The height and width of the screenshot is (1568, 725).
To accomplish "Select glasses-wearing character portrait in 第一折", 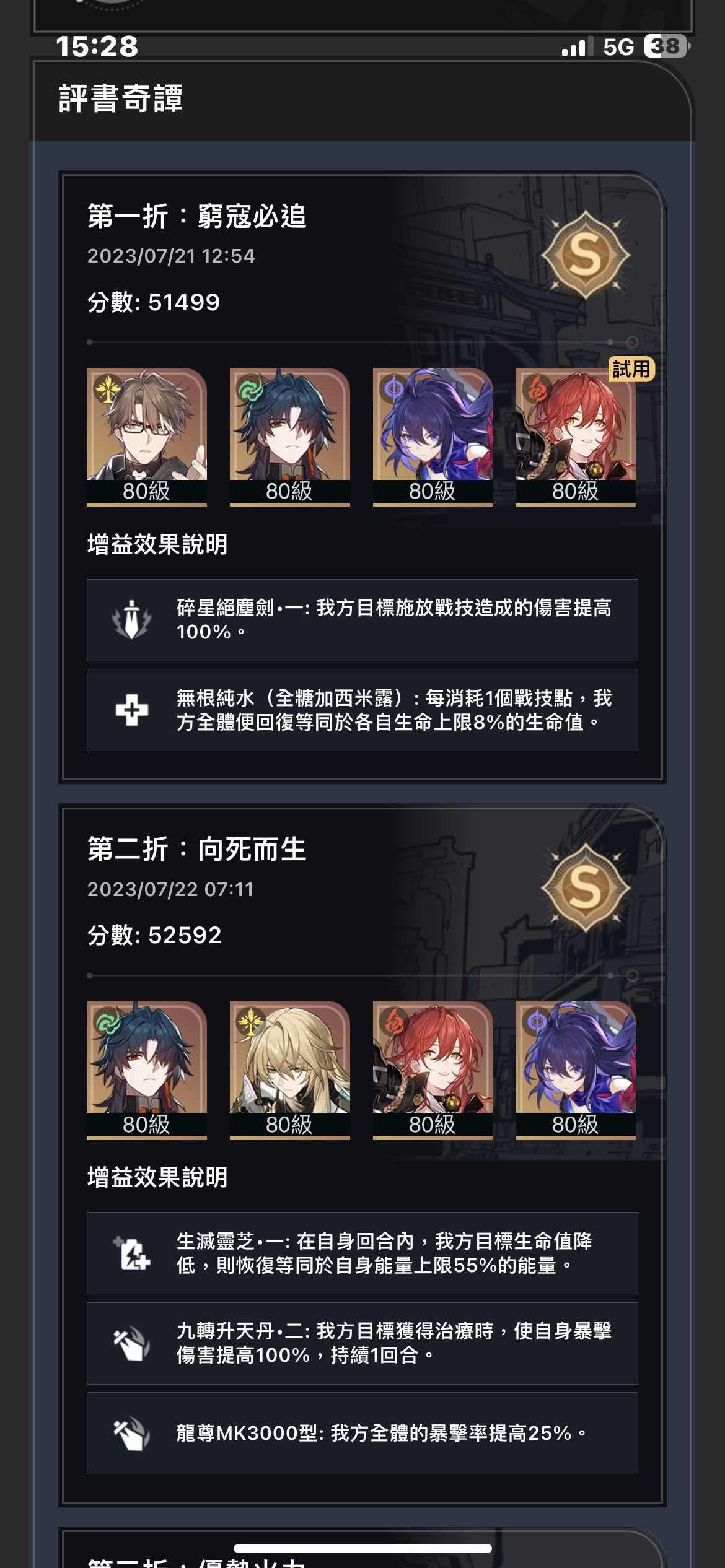I will click(147, 437).
